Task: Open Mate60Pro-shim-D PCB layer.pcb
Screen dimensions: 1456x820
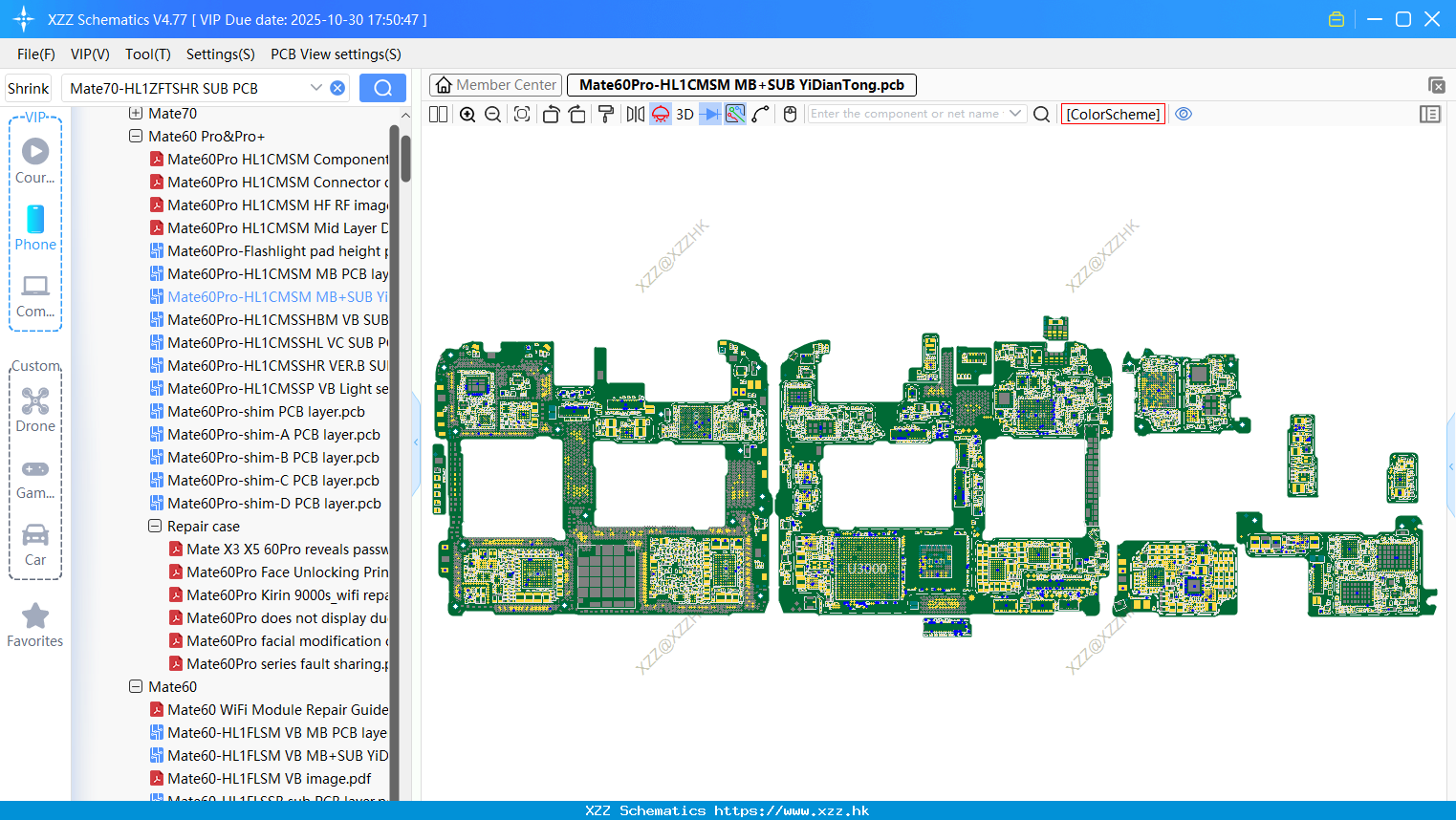Action: tap(266, 504)
